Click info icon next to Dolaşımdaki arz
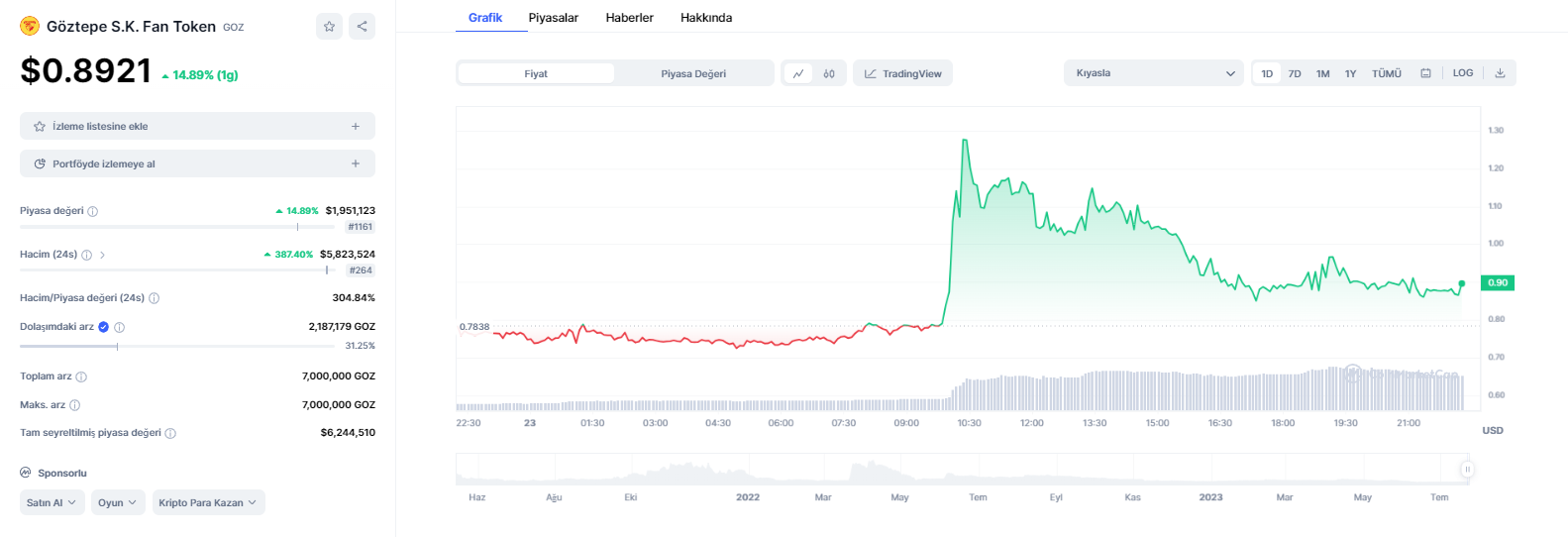1568x537 pixels. 120,327
